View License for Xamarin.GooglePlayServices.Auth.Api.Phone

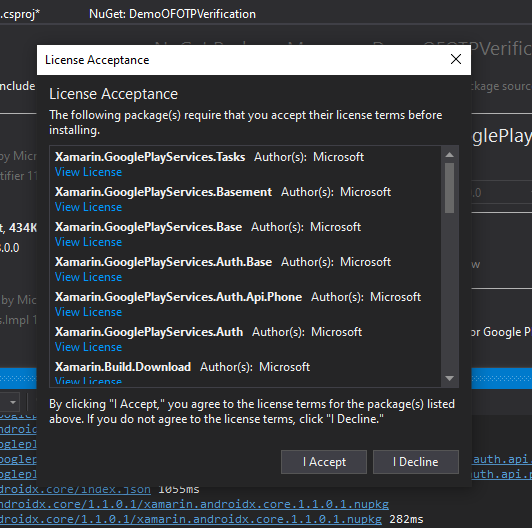point(88,312)
